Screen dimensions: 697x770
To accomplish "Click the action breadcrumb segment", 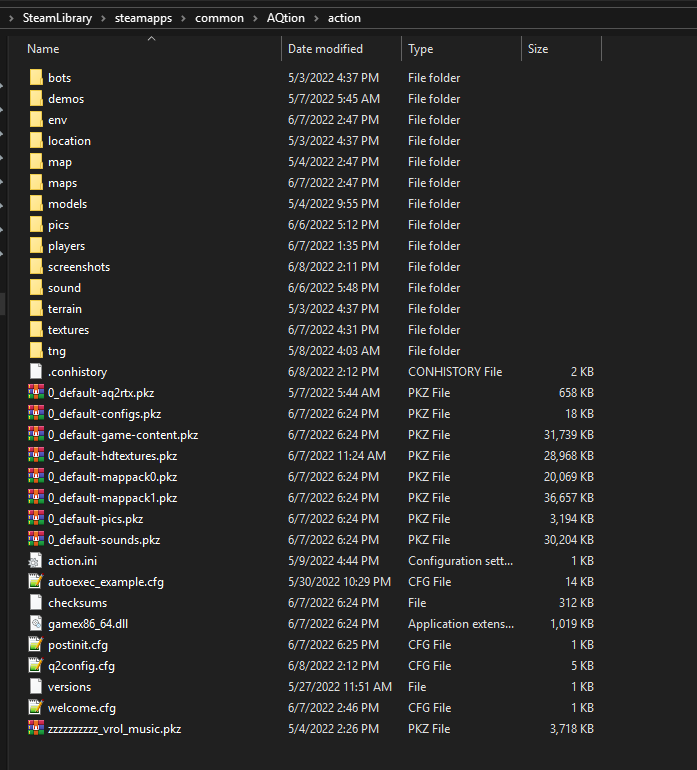I will [344, 18].
